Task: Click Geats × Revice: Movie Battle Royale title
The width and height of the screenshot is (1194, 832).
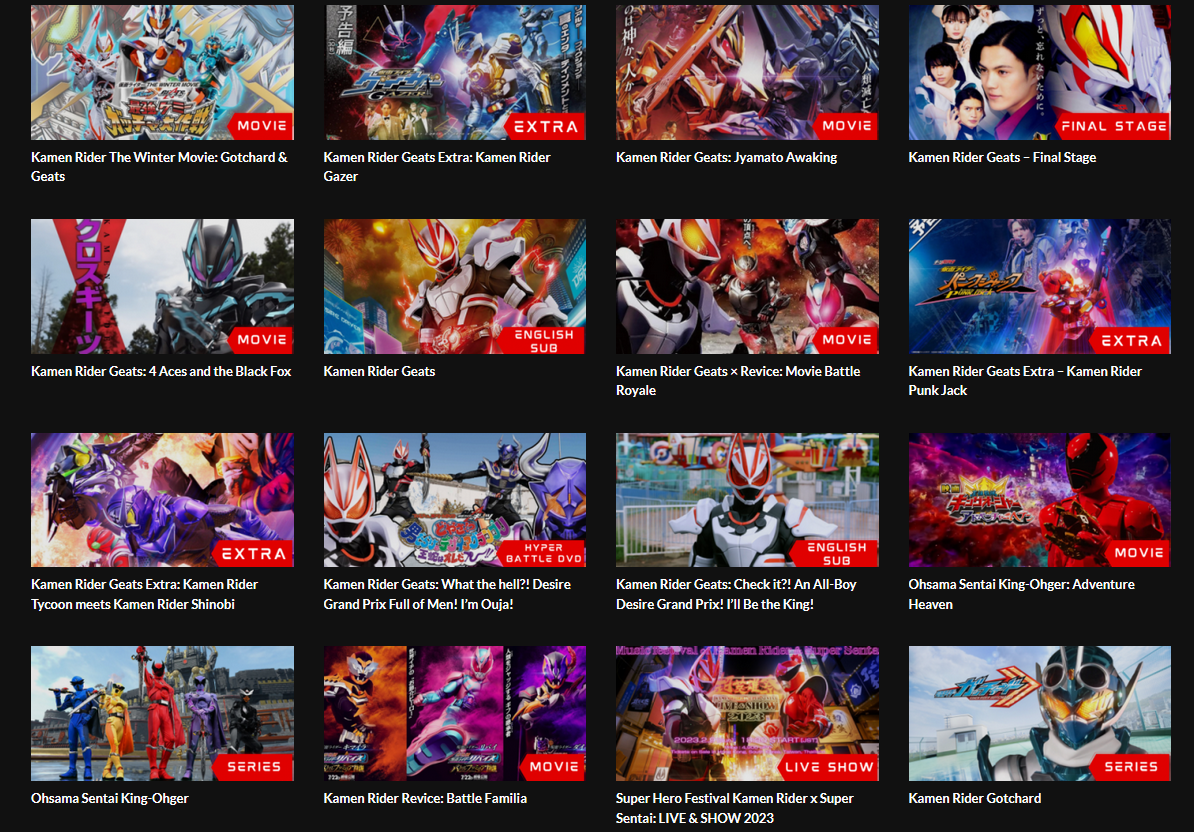Action: [738, 381]
